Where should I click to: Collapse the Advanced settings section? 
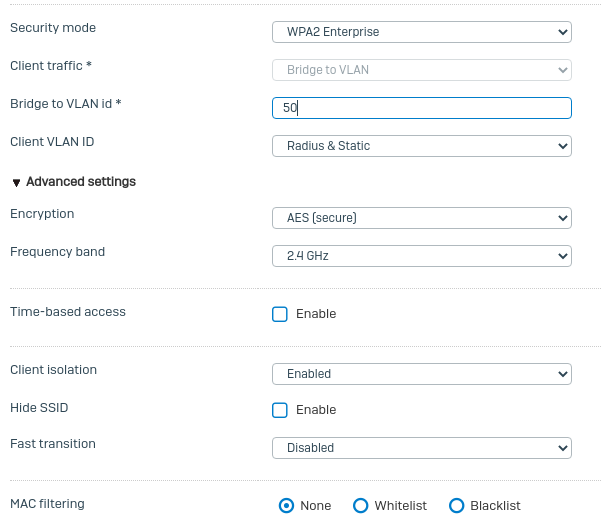pos(73,182)
